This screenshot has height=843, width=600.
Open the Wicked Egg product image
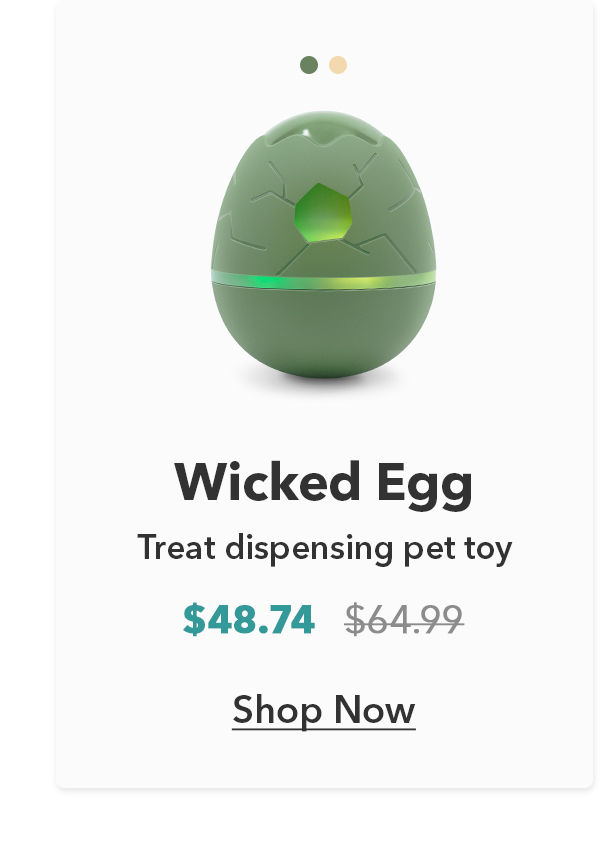[x=324, y=245]
